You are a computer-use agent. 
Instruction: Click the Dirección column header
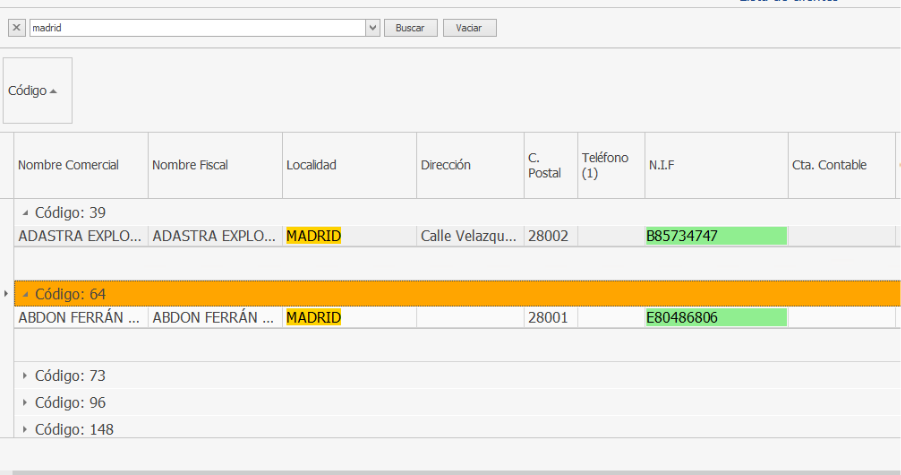445,165
